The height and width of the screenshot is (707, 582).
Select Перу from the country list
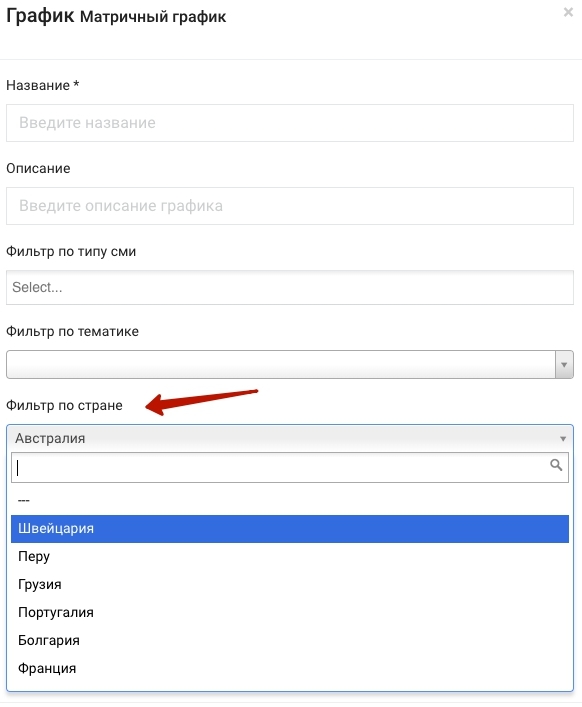[290, 556]
